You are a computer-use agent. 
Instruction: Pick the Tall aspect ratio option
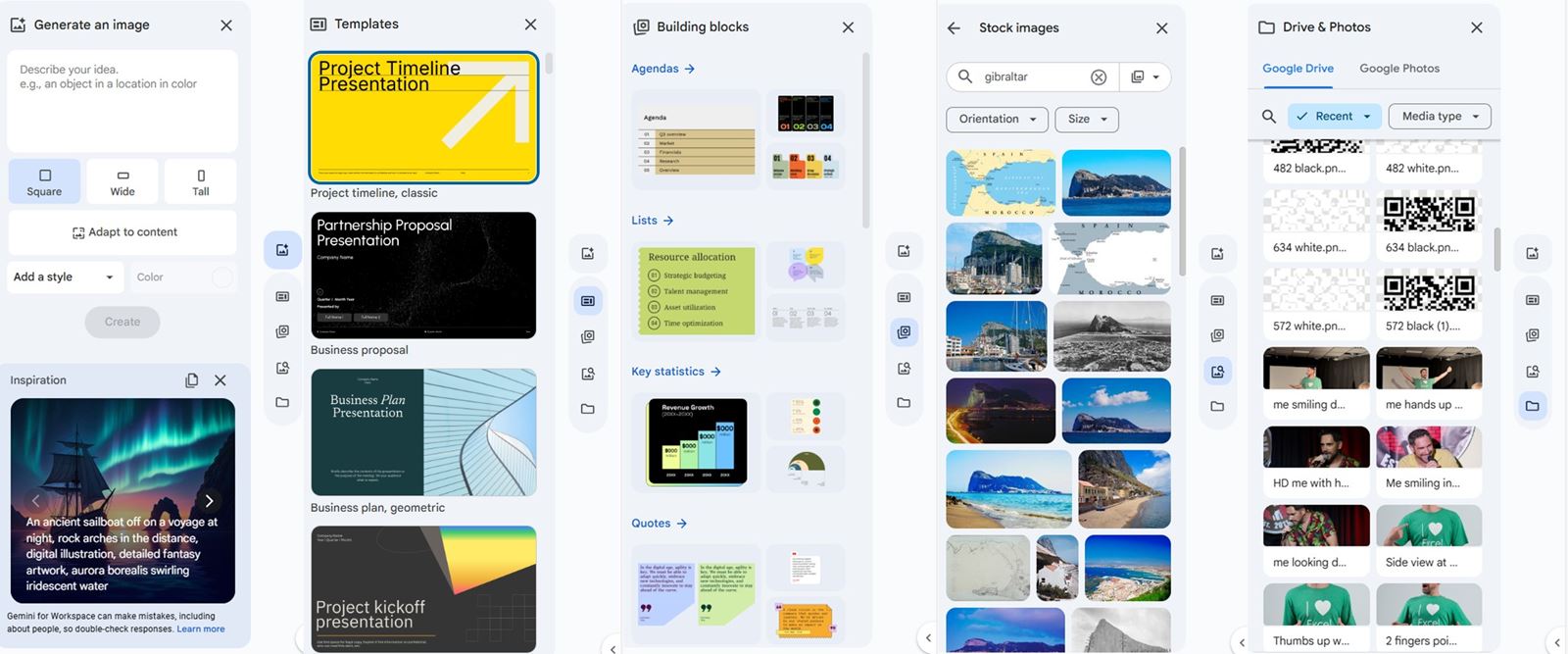pos(201,182)
